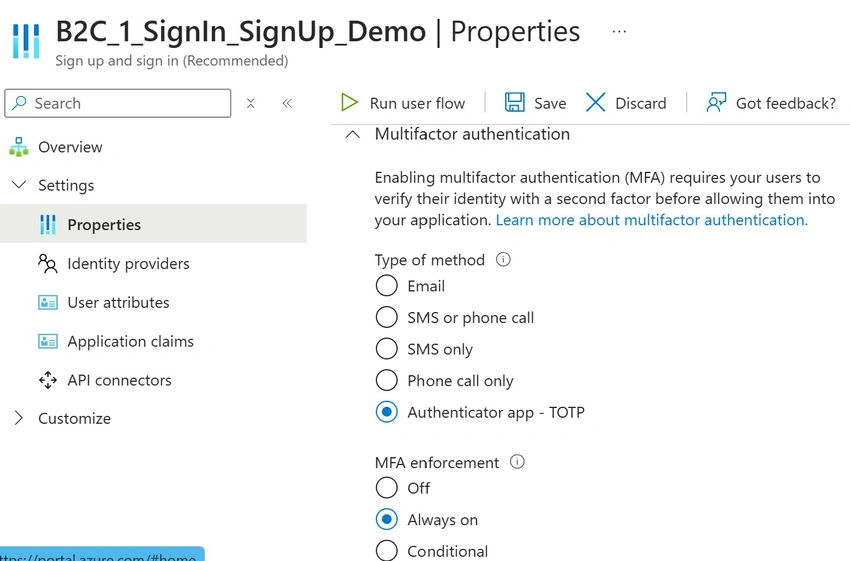Click the Customize group label
Viewport: 850px width, 561px height.
(74, 418)
